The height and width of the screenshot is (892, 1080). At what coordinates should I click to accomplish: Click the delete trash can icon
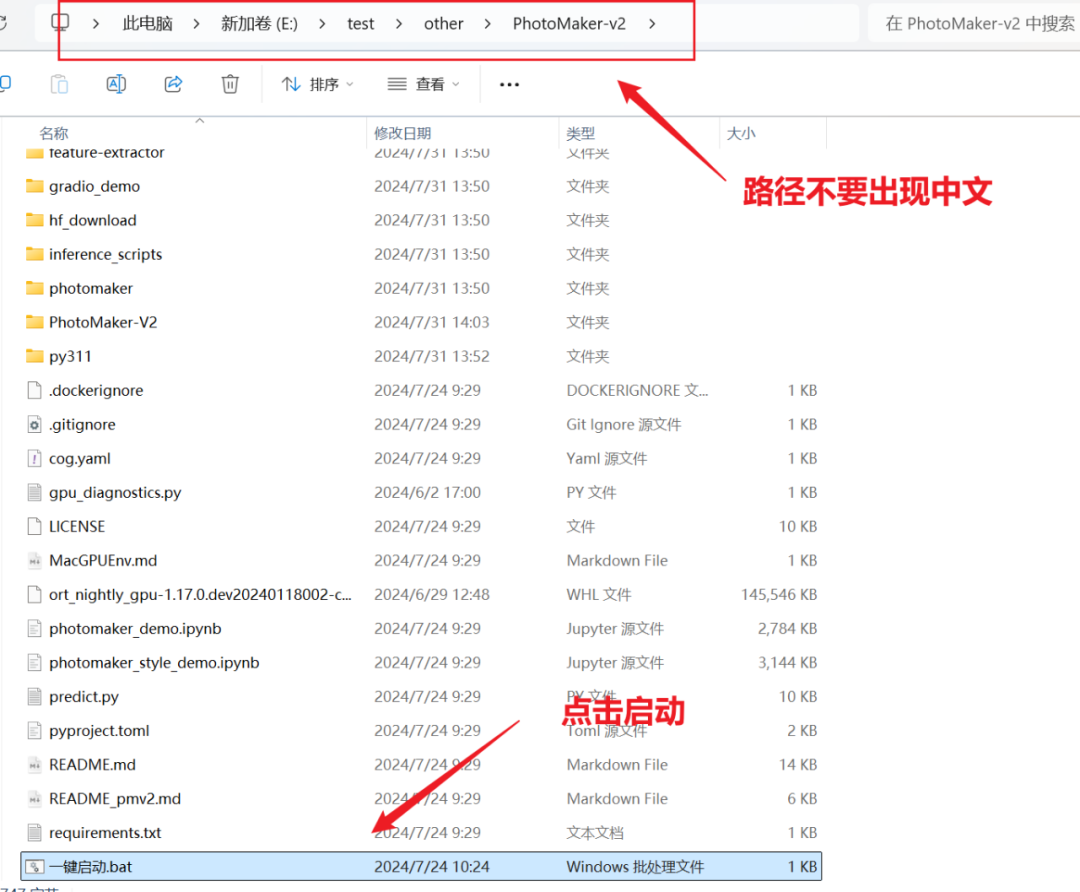point(230,84)
